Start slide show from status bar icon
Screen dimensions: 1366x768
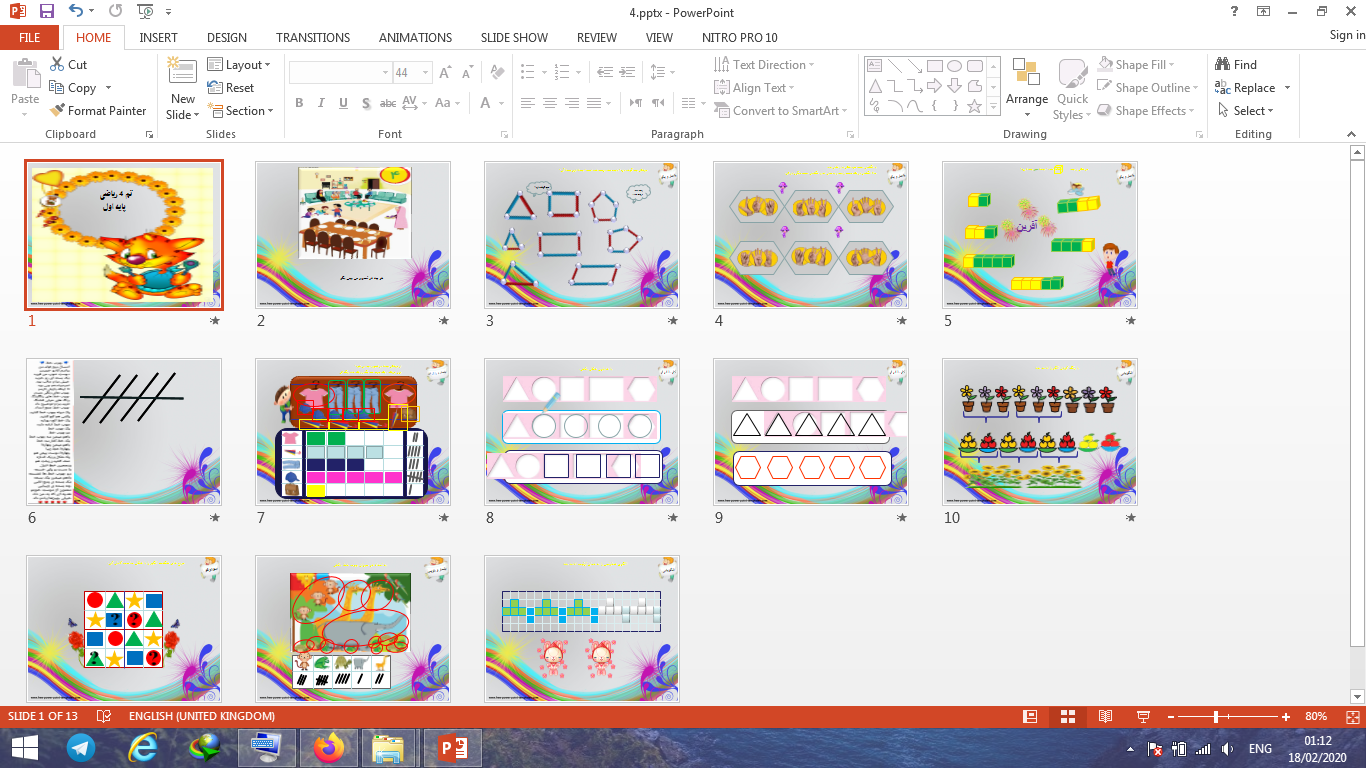[1143, 716]
